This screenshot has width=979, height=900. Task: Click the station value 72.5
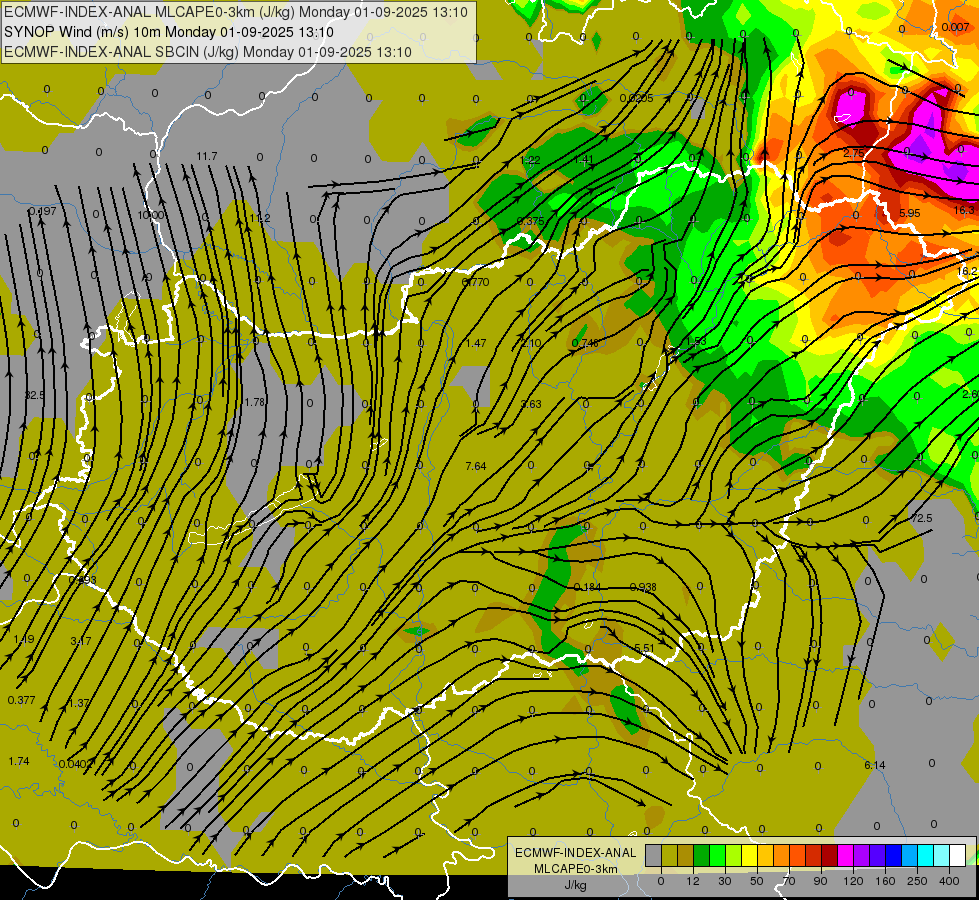point(922,518)
